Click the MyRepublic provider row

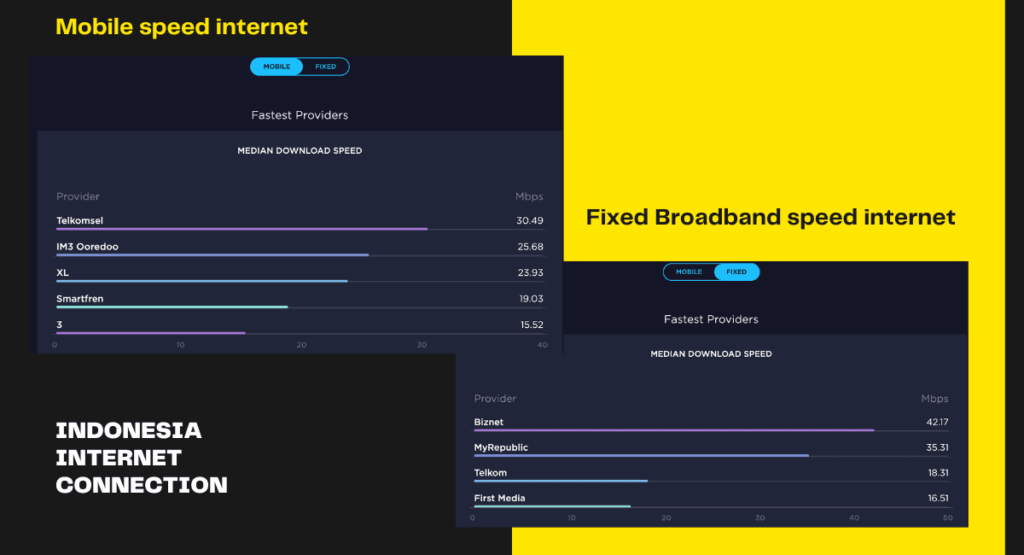pos(711,449)
